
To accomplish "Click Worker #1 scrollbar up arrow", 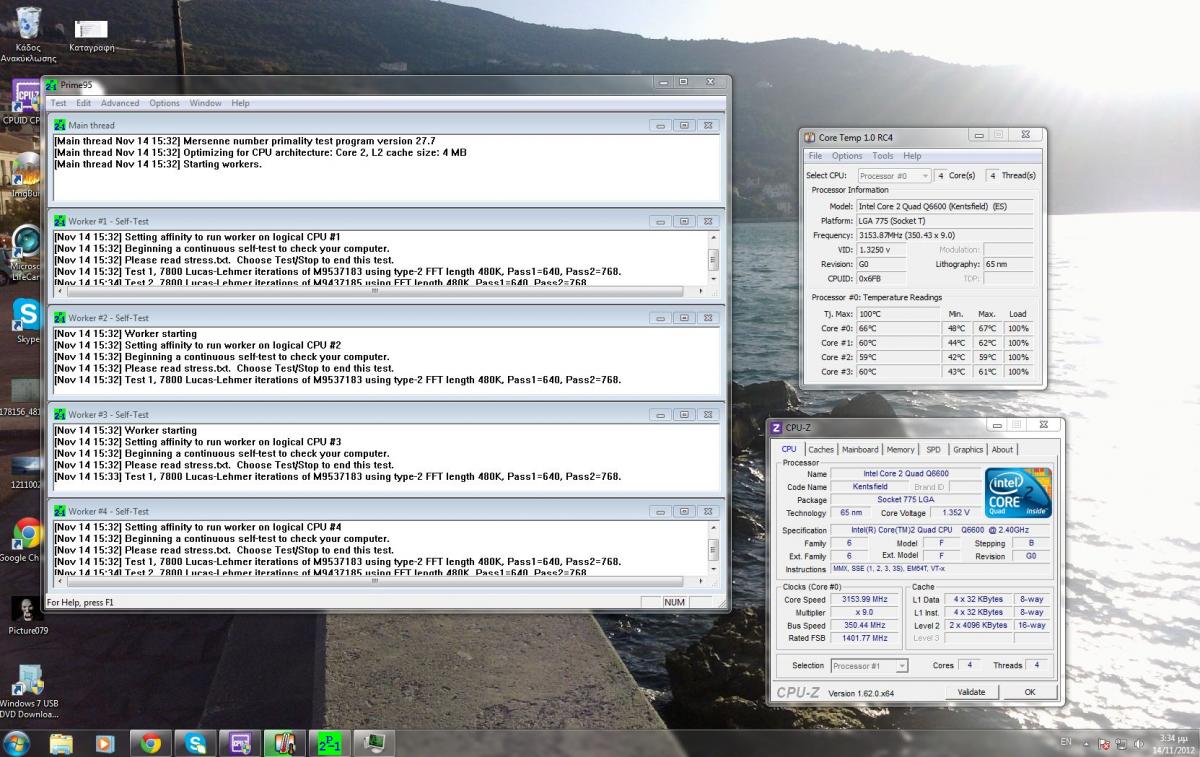I will (x=713, y=238).
